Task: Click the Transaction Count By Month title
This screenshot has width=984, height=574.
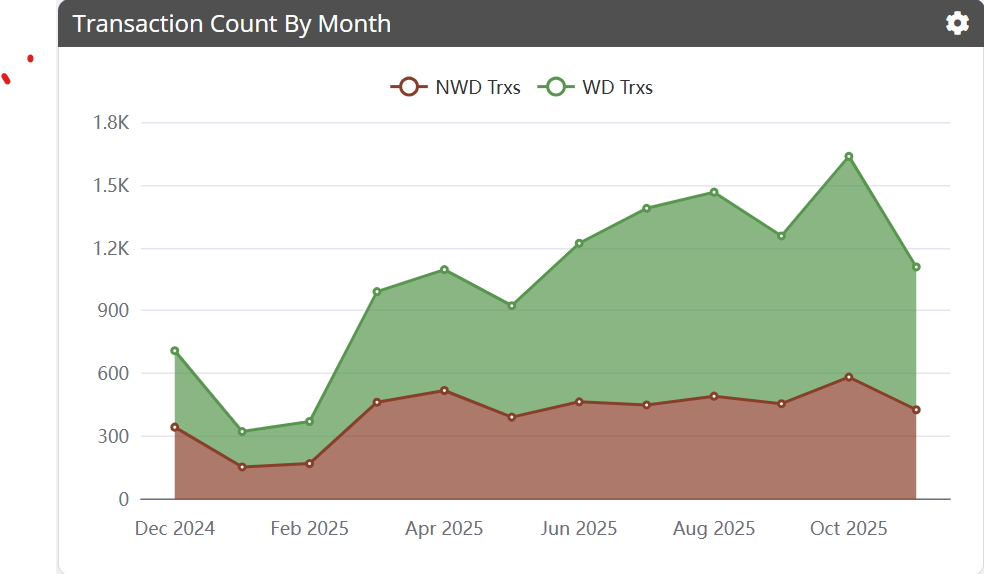Action: [232, 24]
